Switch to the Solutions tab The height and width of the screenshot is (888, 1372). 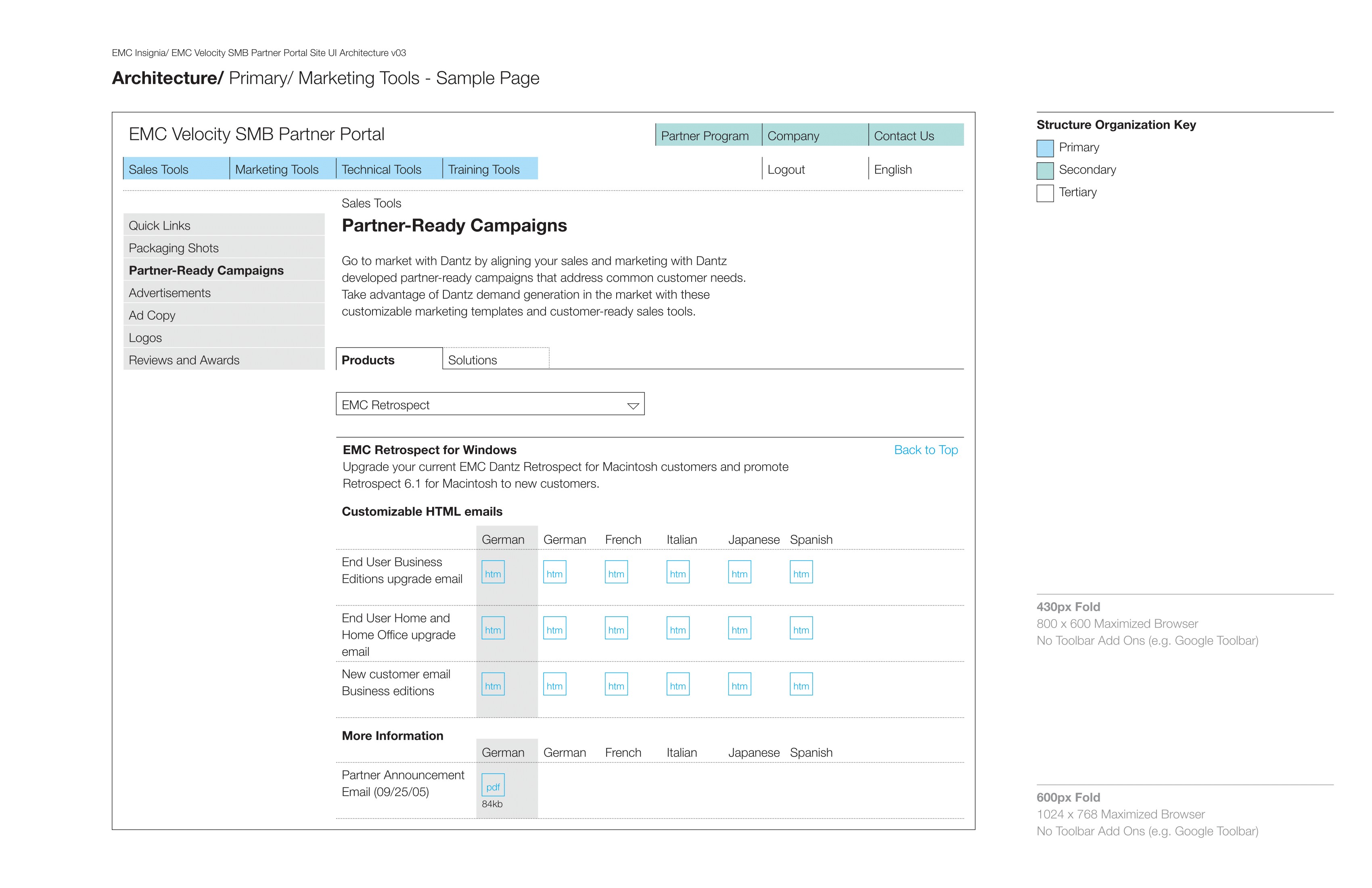pyautogui.click(x=496, y=359)
